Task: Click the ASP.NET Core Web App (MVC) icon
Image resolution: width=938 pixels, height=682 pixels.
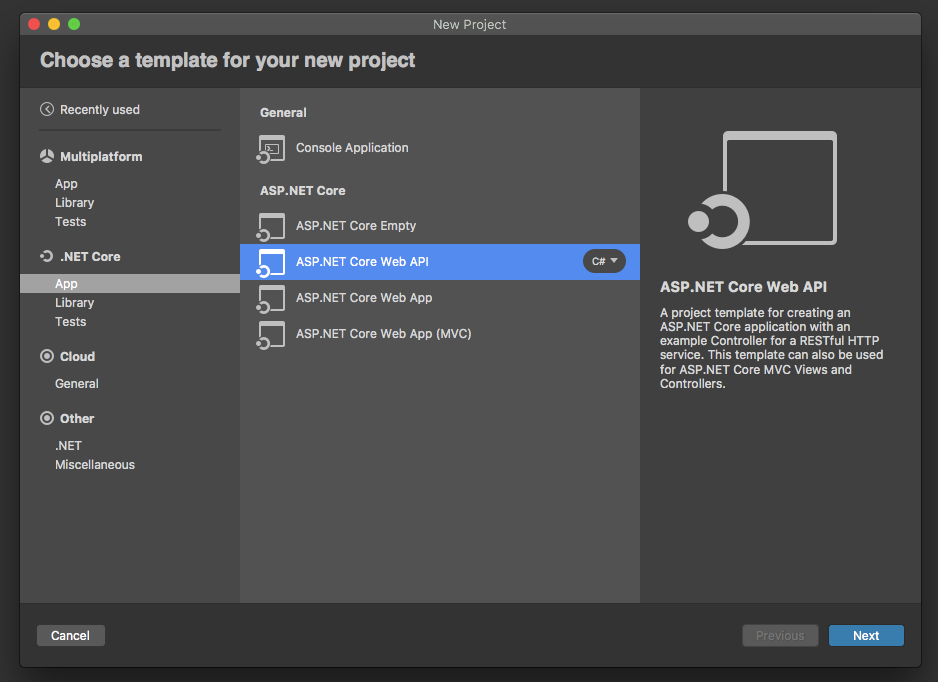Action: click(x=271, y=334)
